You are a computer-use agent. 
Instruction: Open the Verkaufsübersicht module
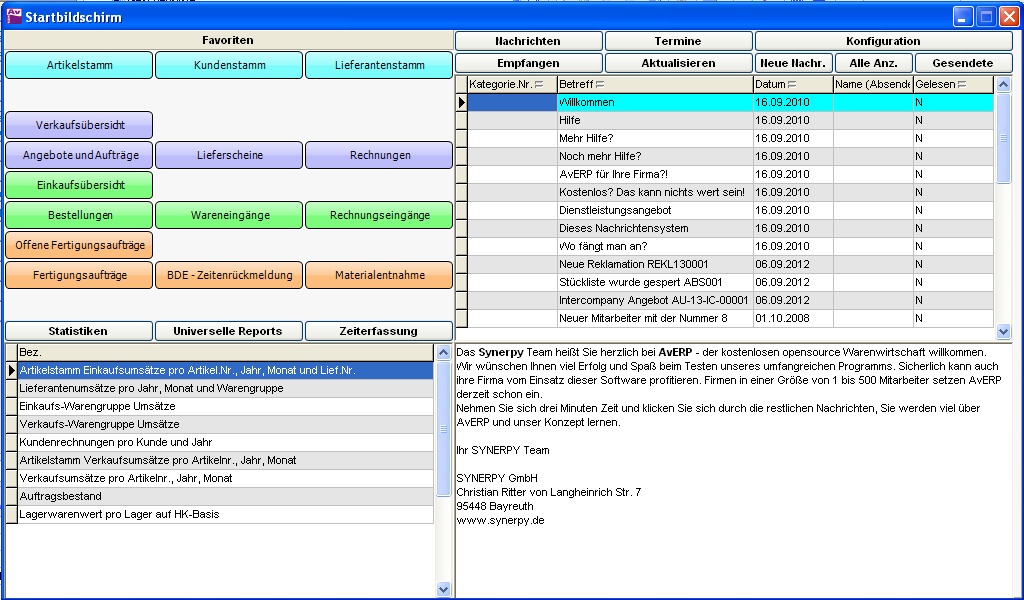79,125
